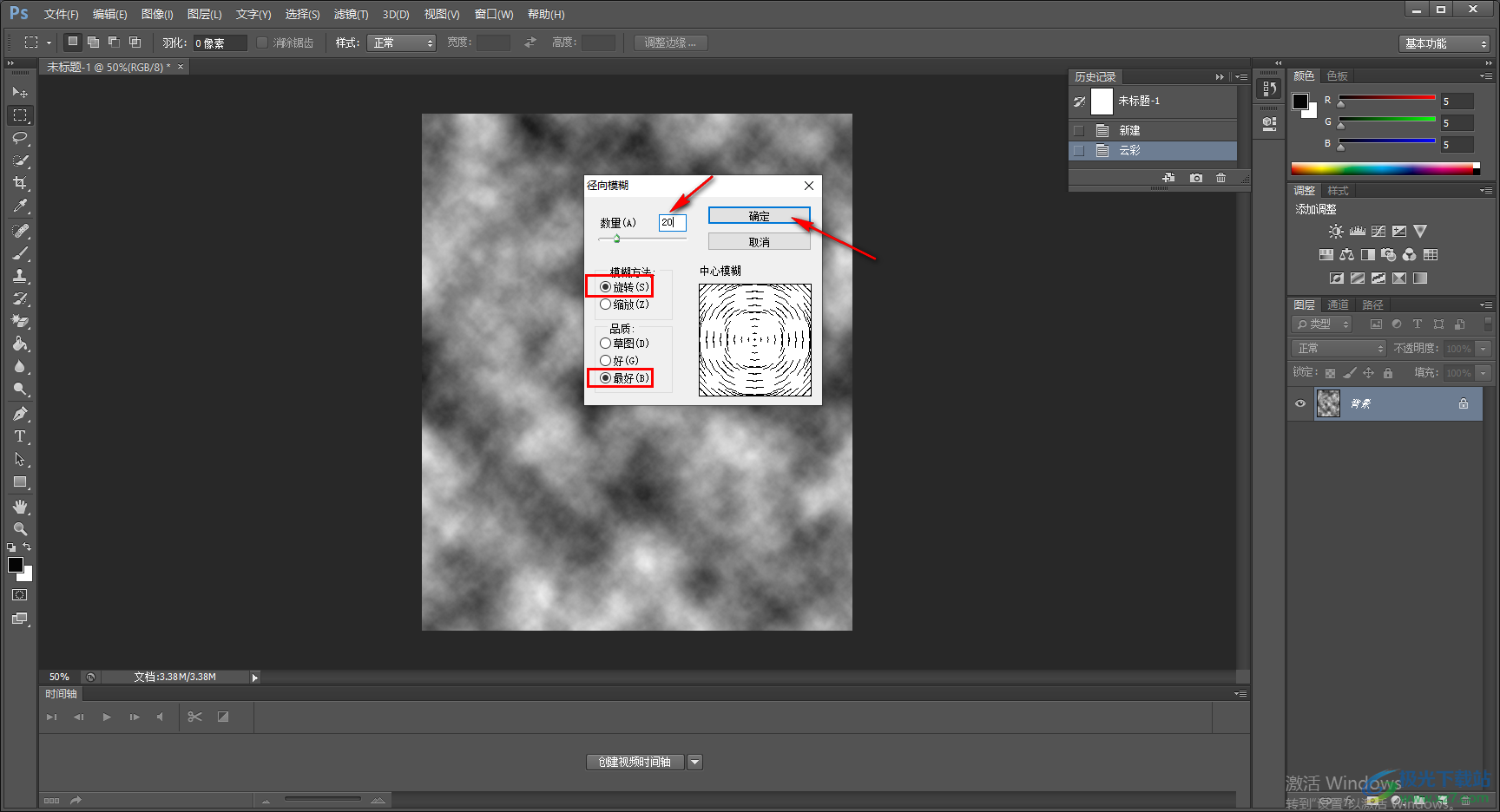
Task: Cancel the radial blur dialog
Action: pos(759,242)
